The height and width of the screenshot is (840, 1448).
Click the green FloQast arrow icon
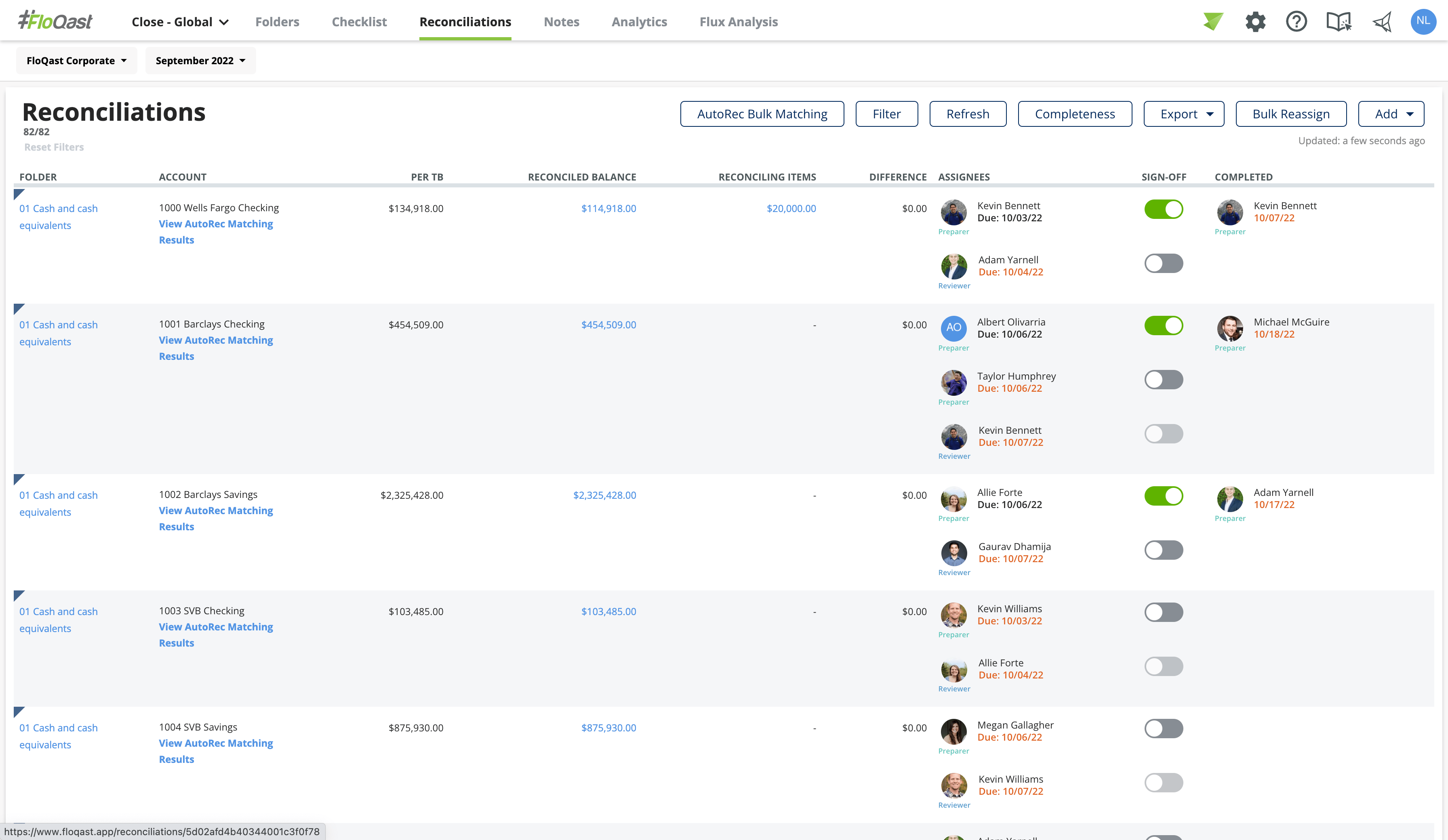[1213, 21]
